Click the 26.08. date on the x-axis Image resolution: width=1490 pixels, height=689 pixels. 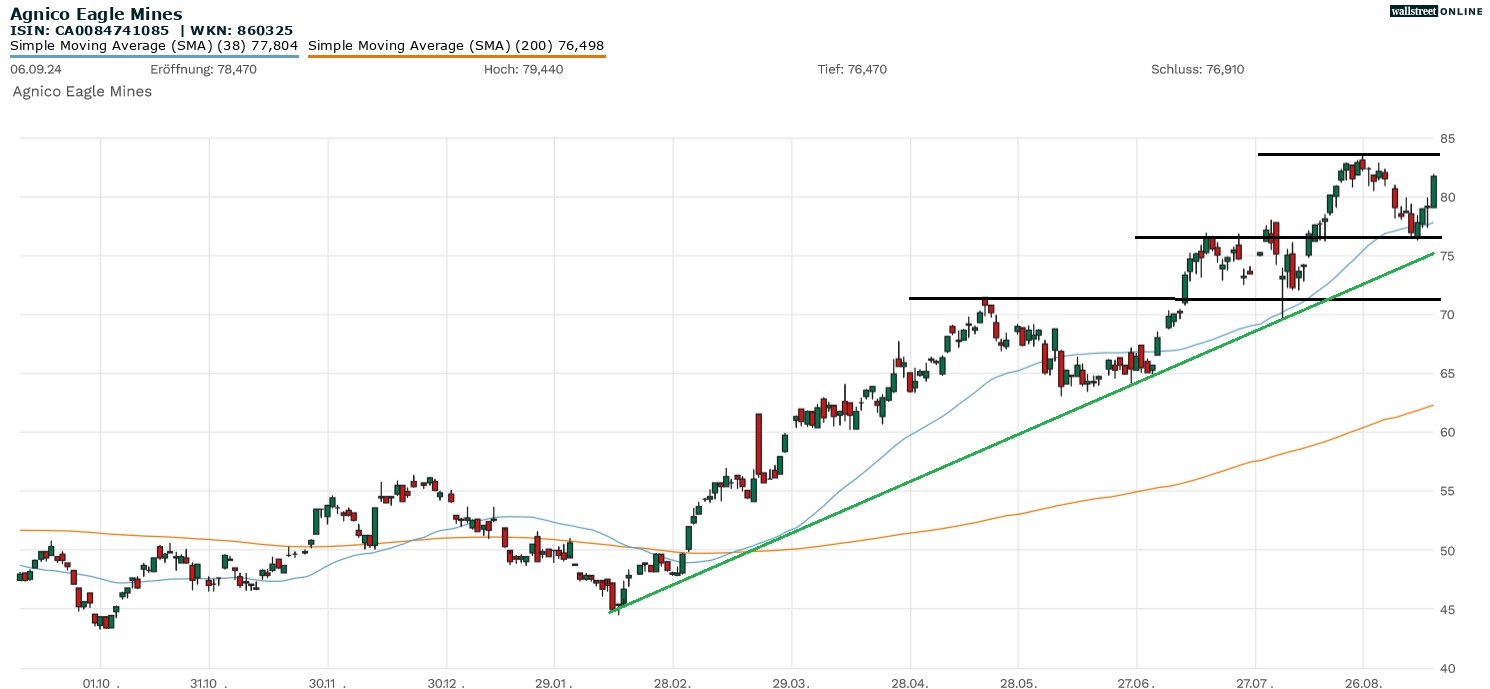pos(1362,683)
